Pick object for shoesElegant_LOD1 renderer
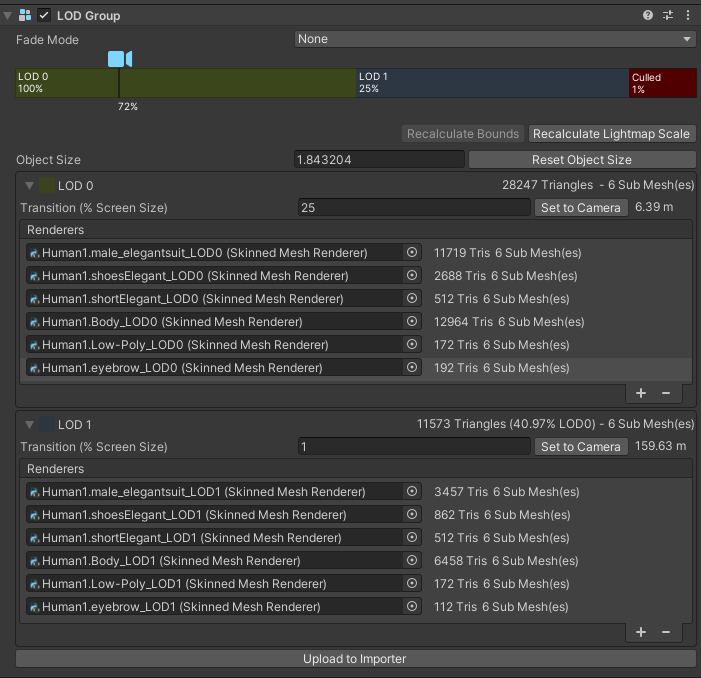The width and height of the screenshot is (701, 678). [411, 515]
